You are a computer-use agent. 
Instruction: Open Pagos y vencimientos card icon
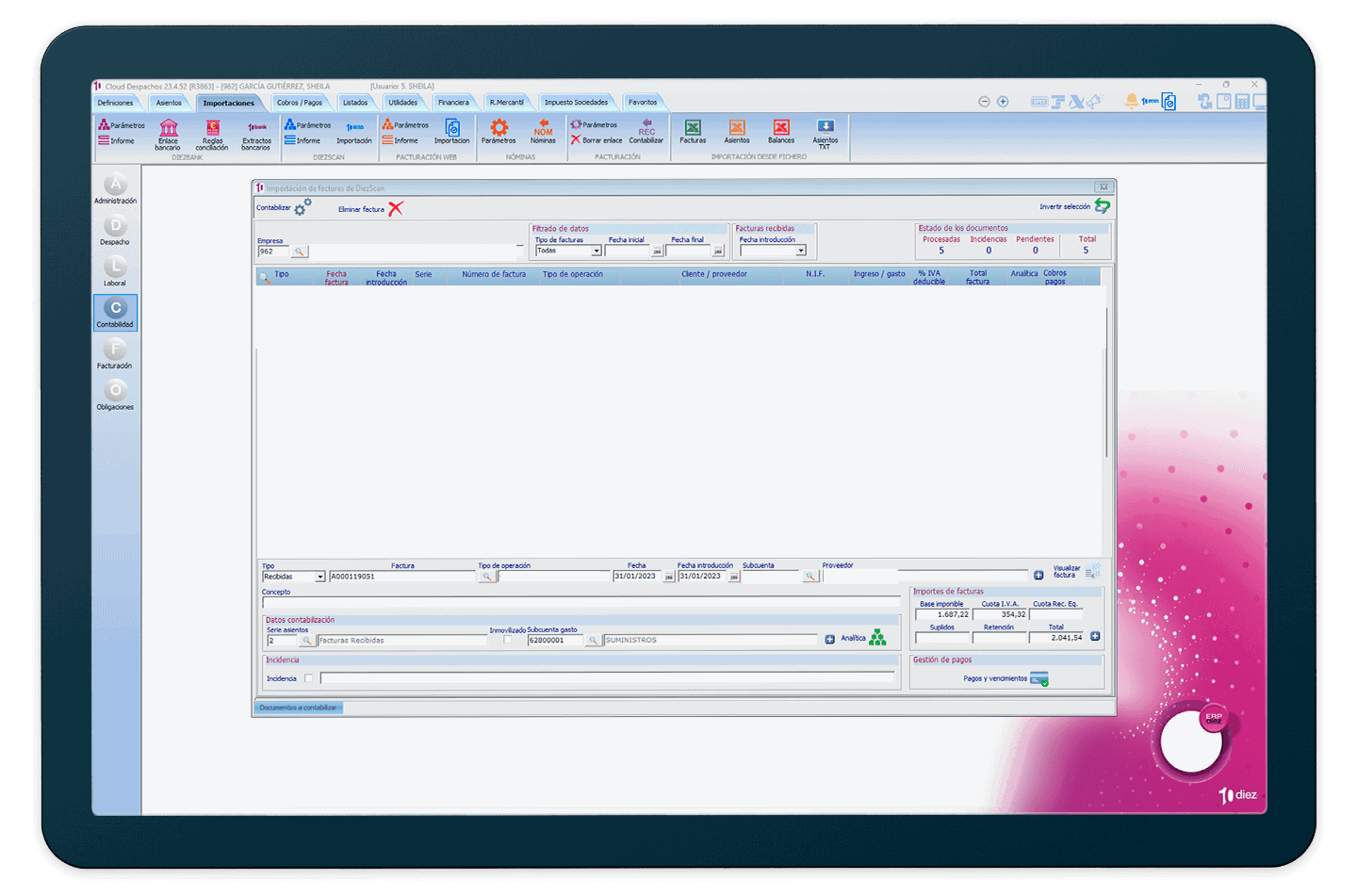pyautogui.click(x=1038, y=679)
